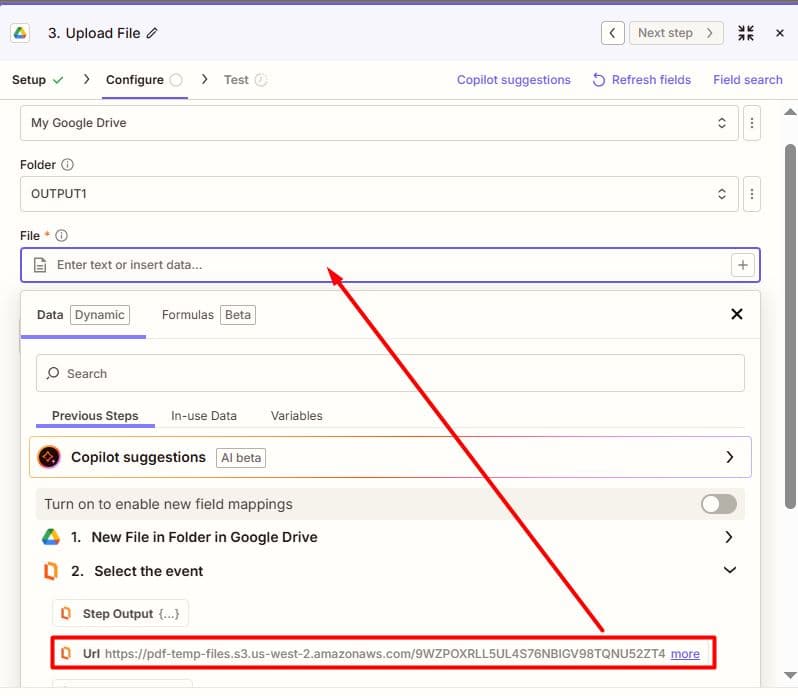Screen dimensions: 798x696
Task: Switch to the In-use Data tab
Action: [204, 416]
